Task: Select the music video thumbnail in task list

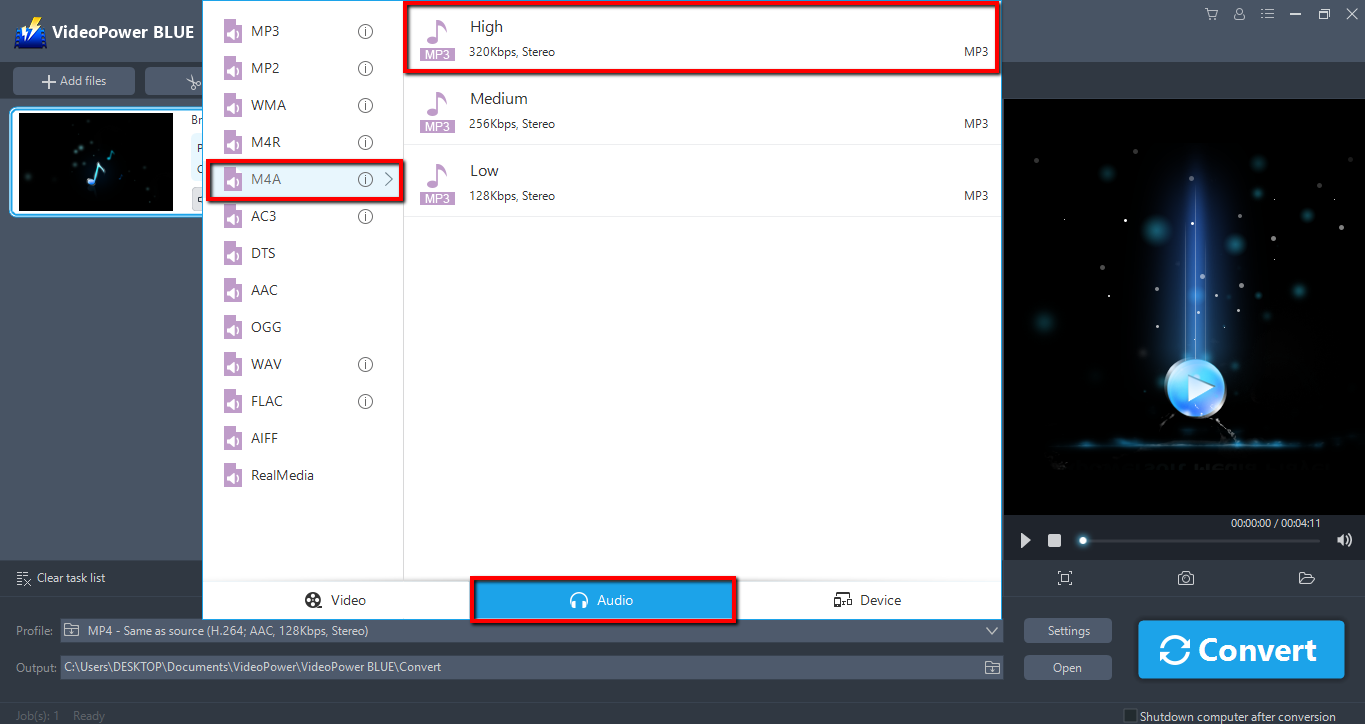Action: (x=96, y=162)
